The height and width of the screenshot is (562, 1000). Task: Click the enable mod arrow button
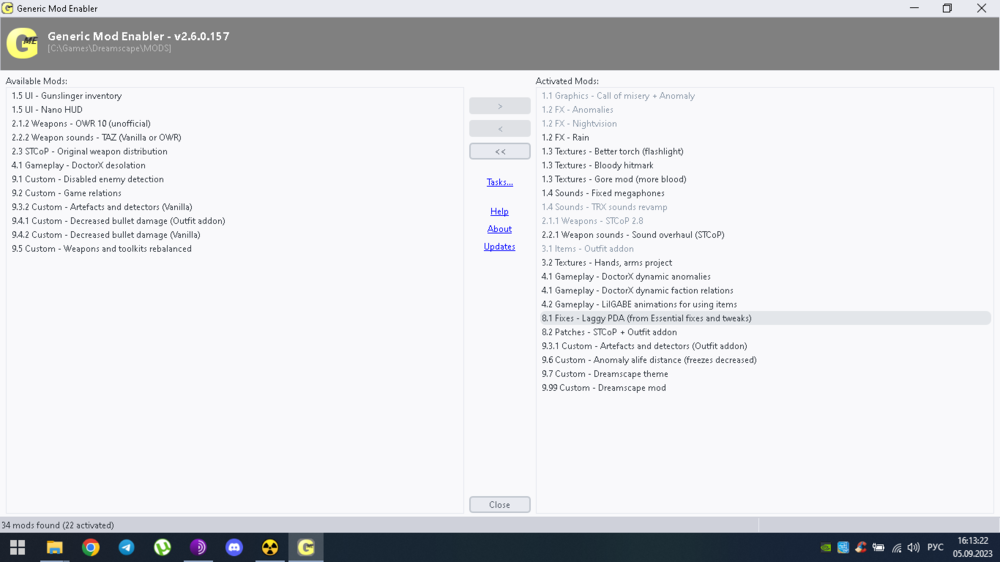[499, 106]
